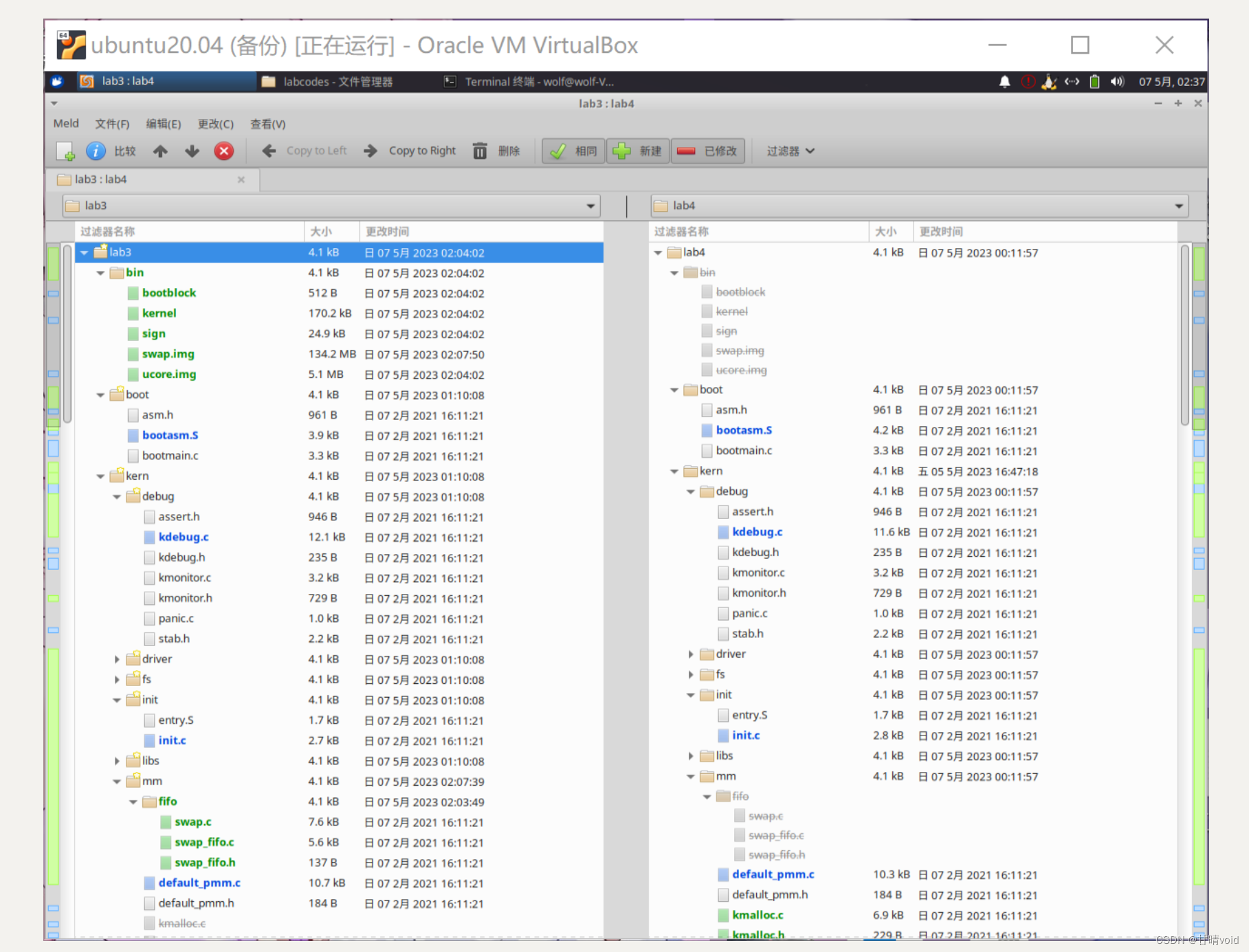Toggle showing 已修改 modified files

pyautogui.click(x=708, y=151)
